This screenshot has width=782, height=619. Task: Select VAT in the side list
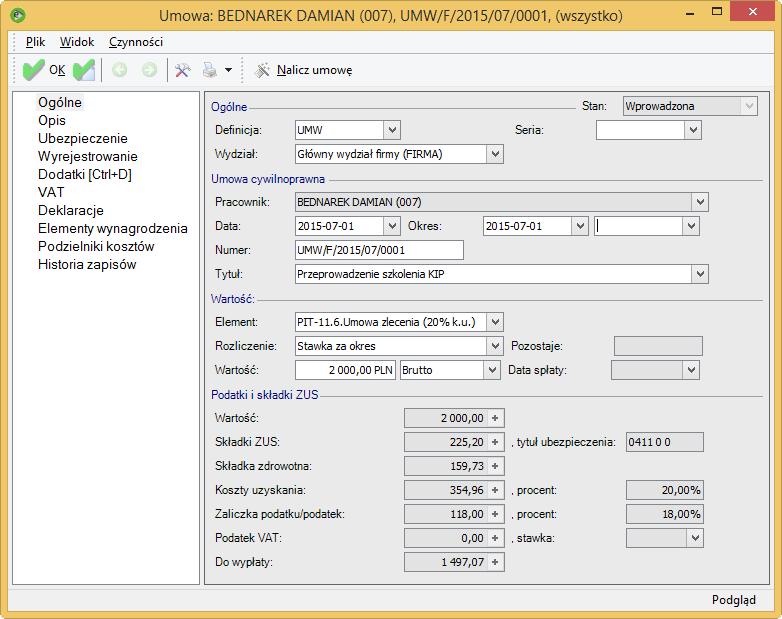pos(51,192)
